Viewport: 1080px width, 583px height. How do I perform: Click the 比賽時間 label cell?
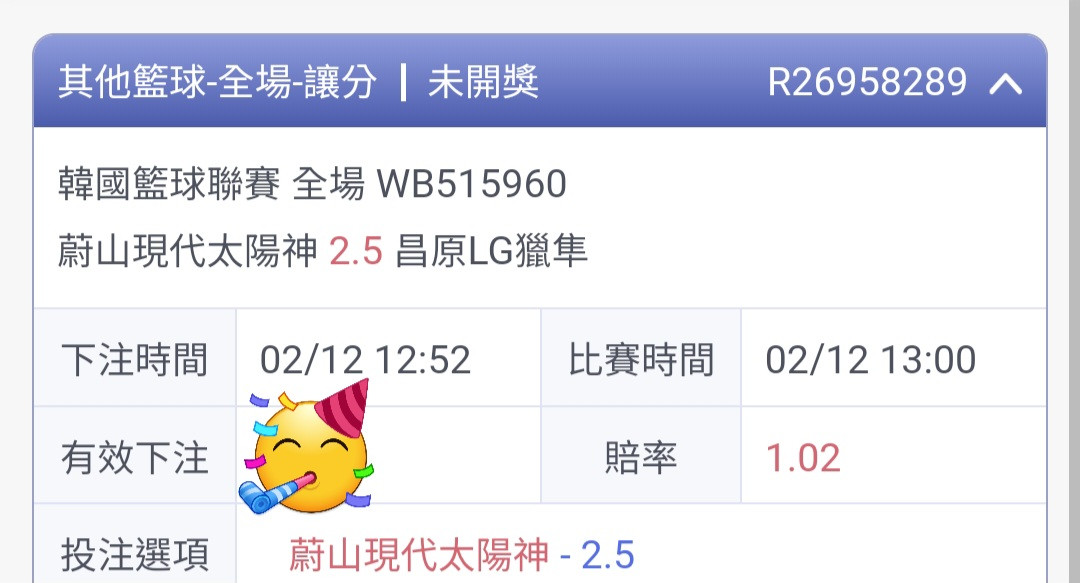click(x=641, y=358)
